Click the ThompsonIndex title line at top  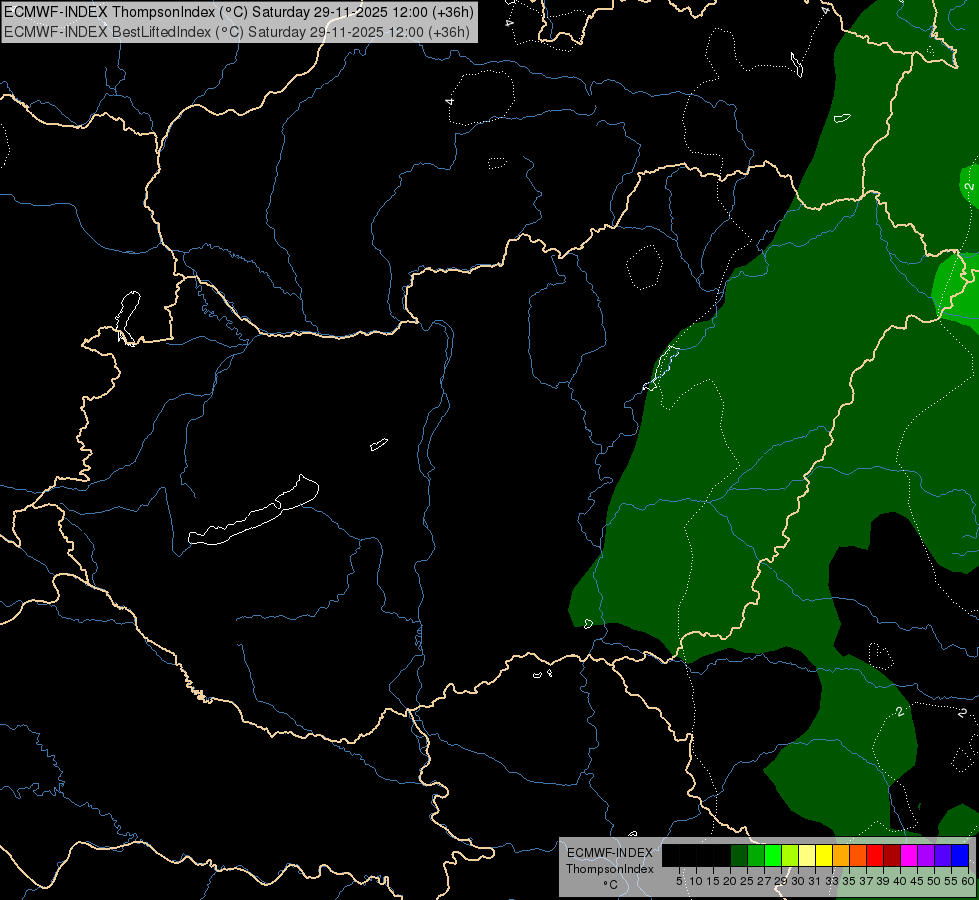coord(239,12)
